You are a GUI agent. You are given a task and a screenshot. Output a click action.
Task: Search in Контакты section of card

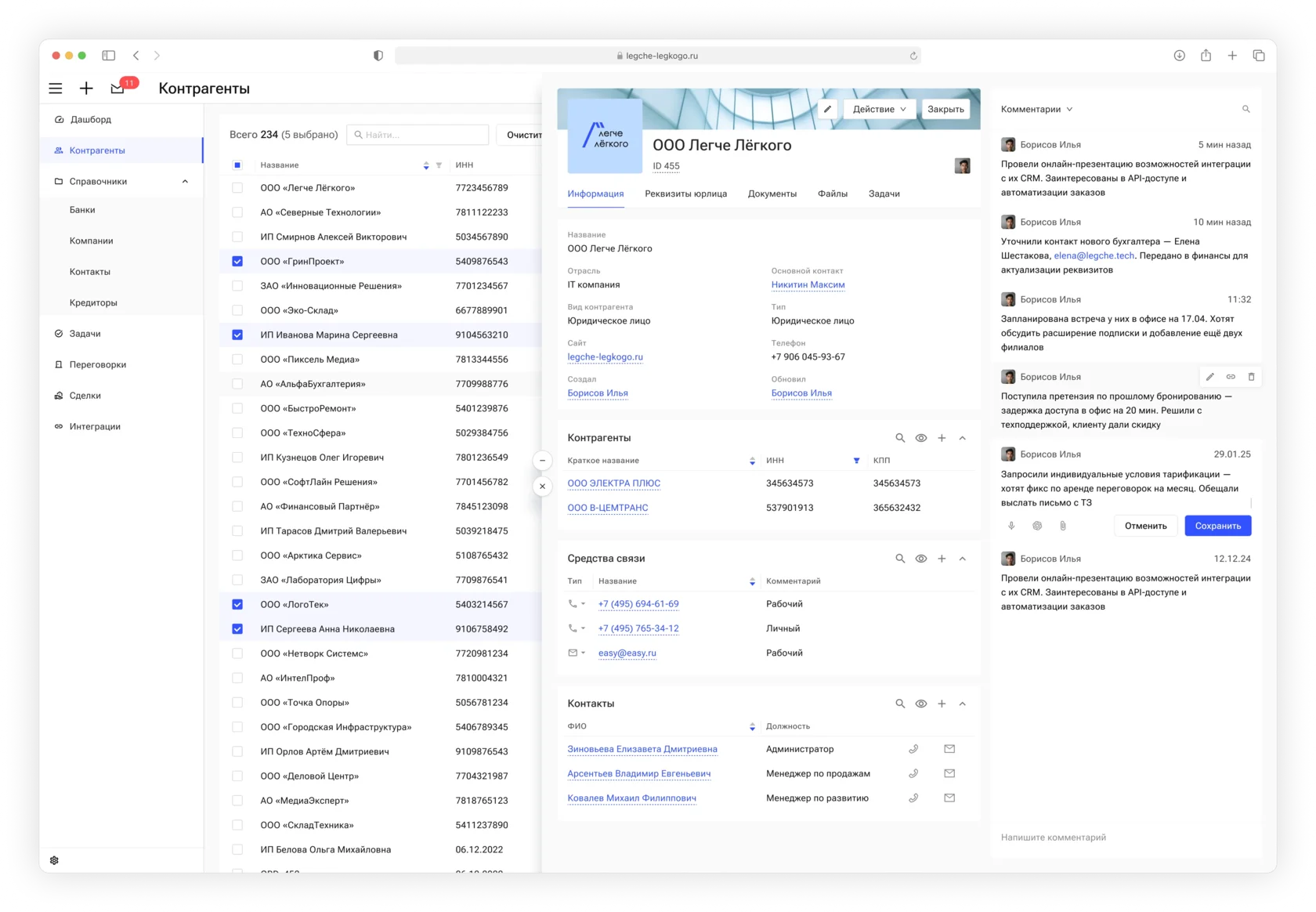(900, 704)
